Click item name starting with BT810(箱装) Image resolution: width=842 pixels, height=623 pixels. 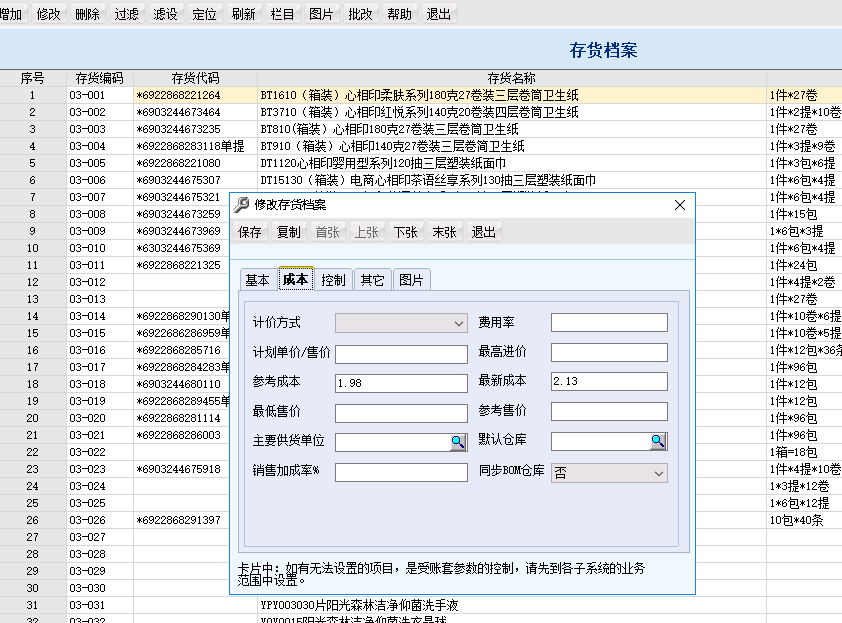(390, 129)
